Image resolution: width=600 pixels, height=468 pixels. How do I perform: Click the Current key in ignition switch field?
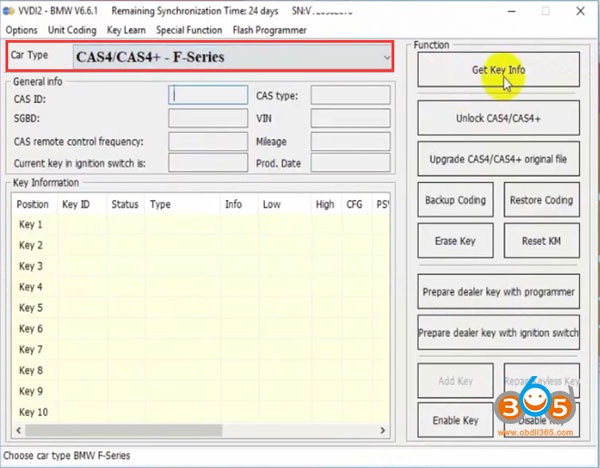(208, 163)
